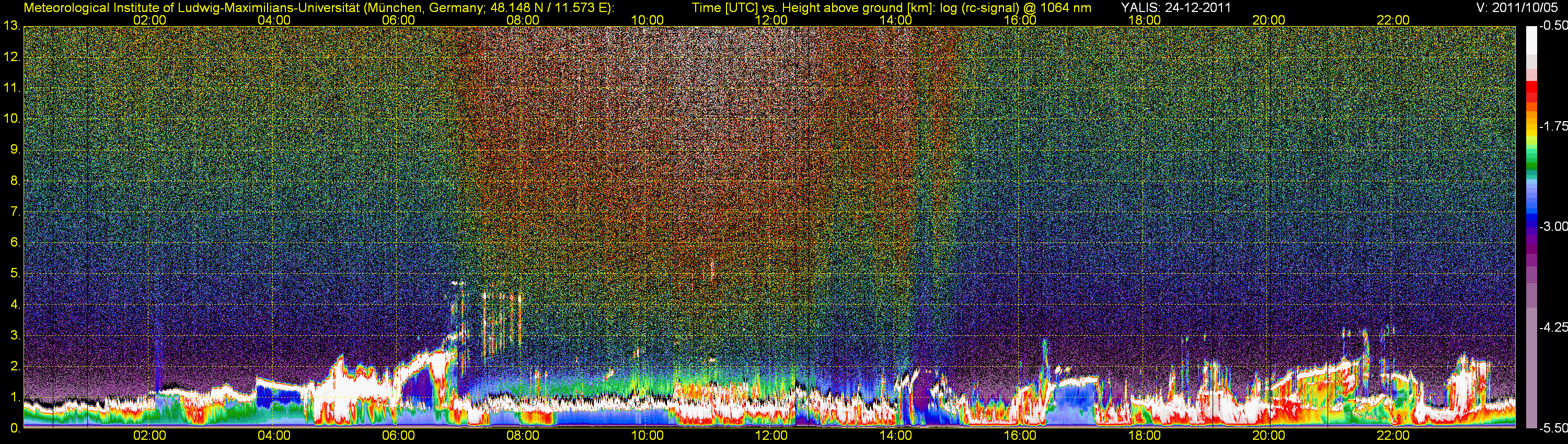Click the 8 km height axis label
1568x444 pixels.
tap(15, 181)
